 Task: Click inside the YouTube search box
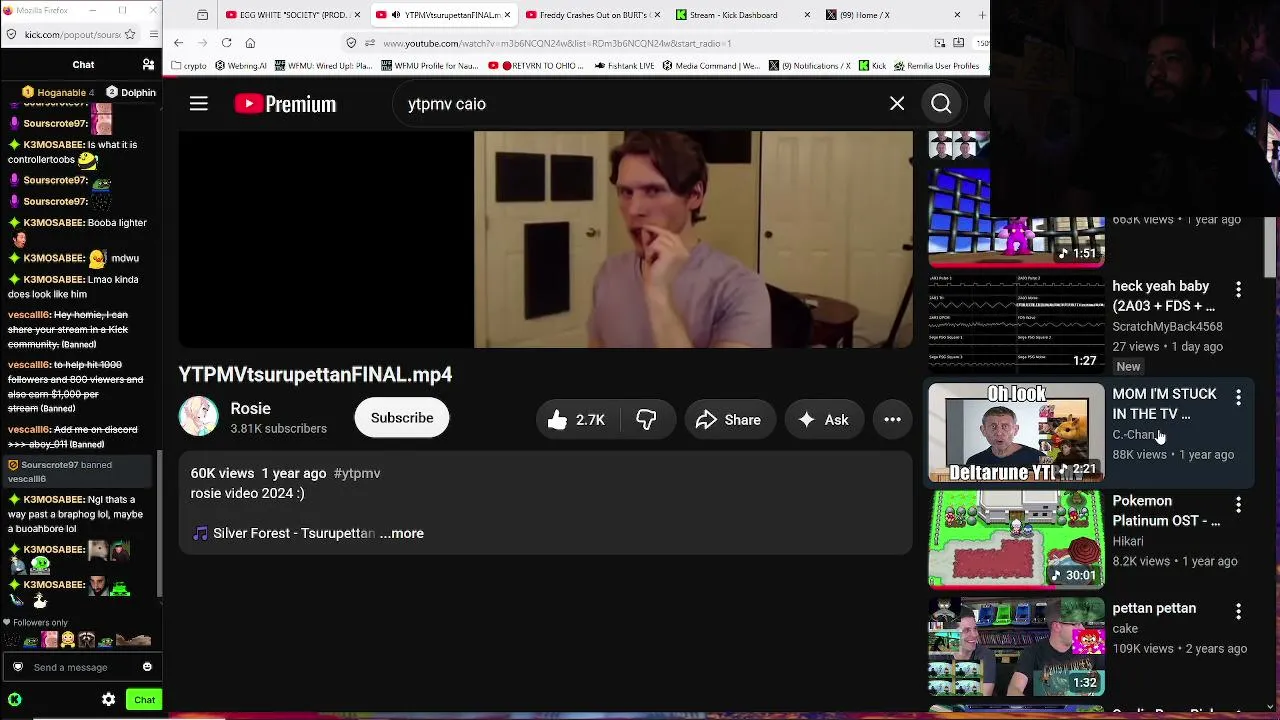pos(640,104)
